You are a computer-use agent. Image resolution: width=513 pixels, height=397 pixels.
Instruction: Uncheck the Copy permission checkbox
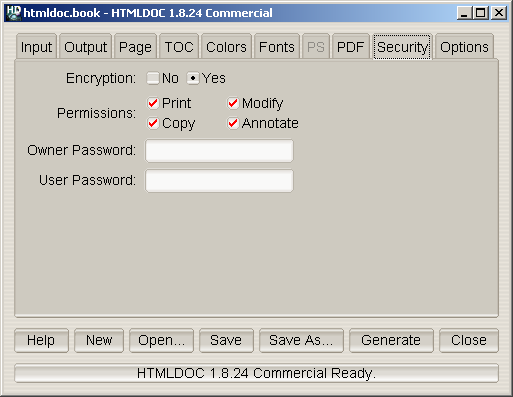coord(153,123)
